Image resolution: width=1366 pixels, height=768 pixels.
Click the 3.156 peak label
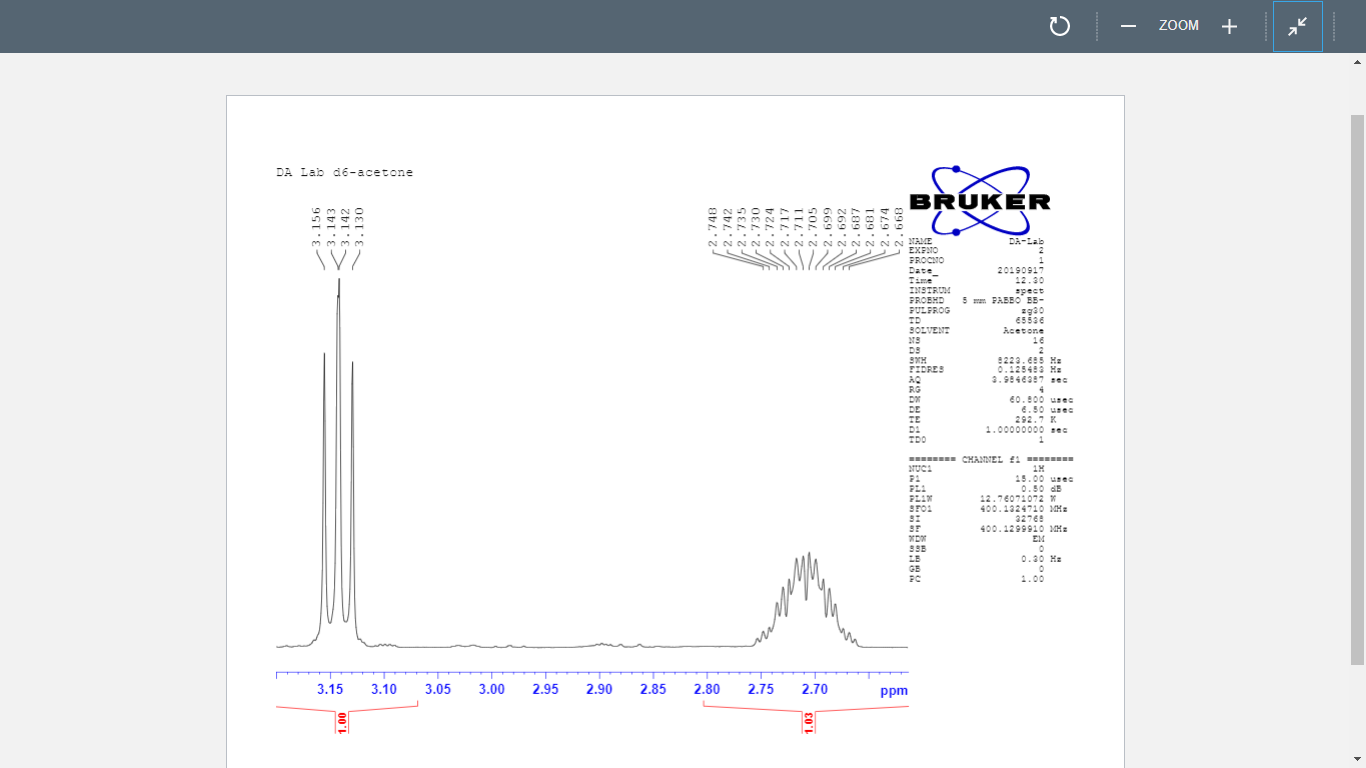click(x=316, y=227)
